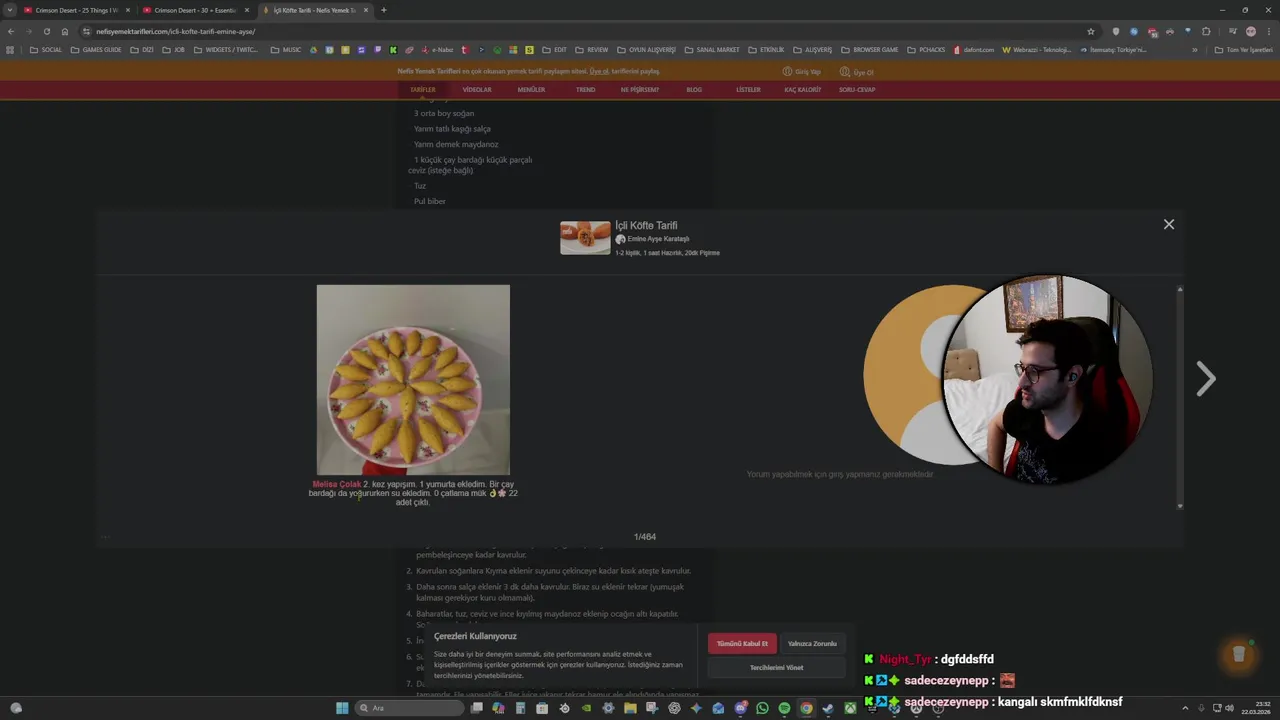
Task: Click the Üye Ol sign-up link
Action: [x=857, y=72]
